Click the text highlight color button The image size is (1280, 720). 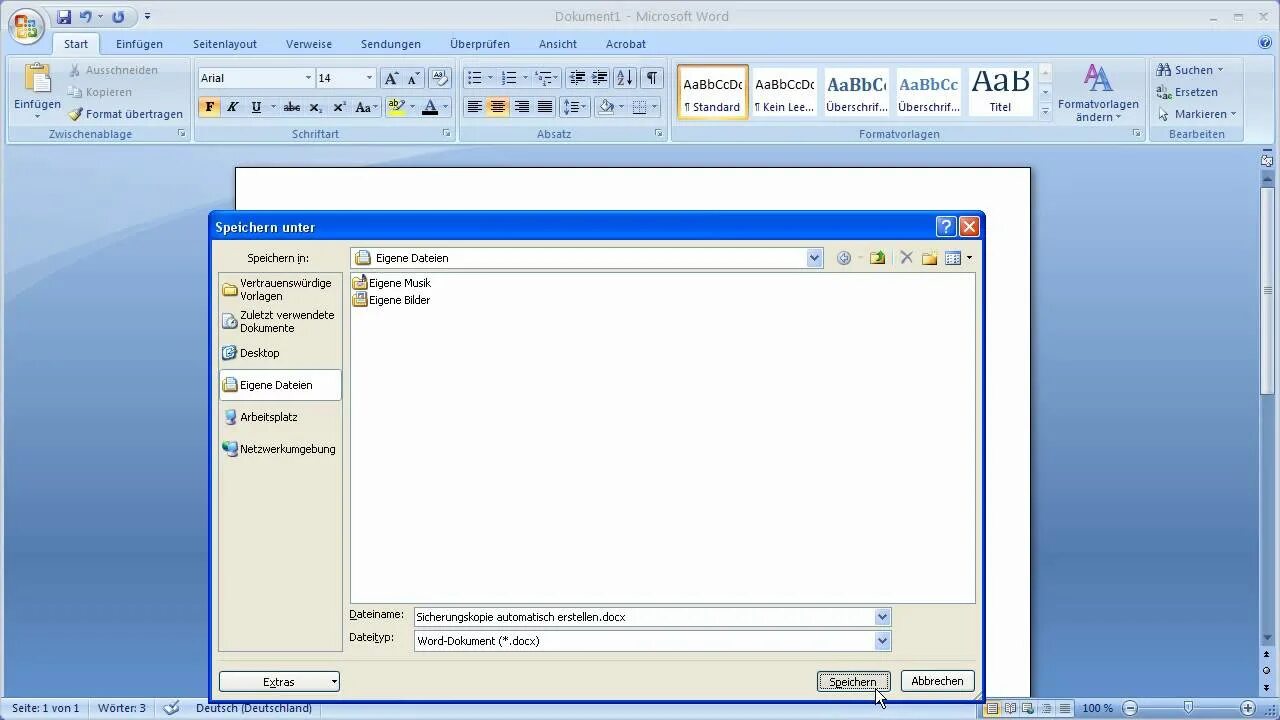tap(396, 107)
